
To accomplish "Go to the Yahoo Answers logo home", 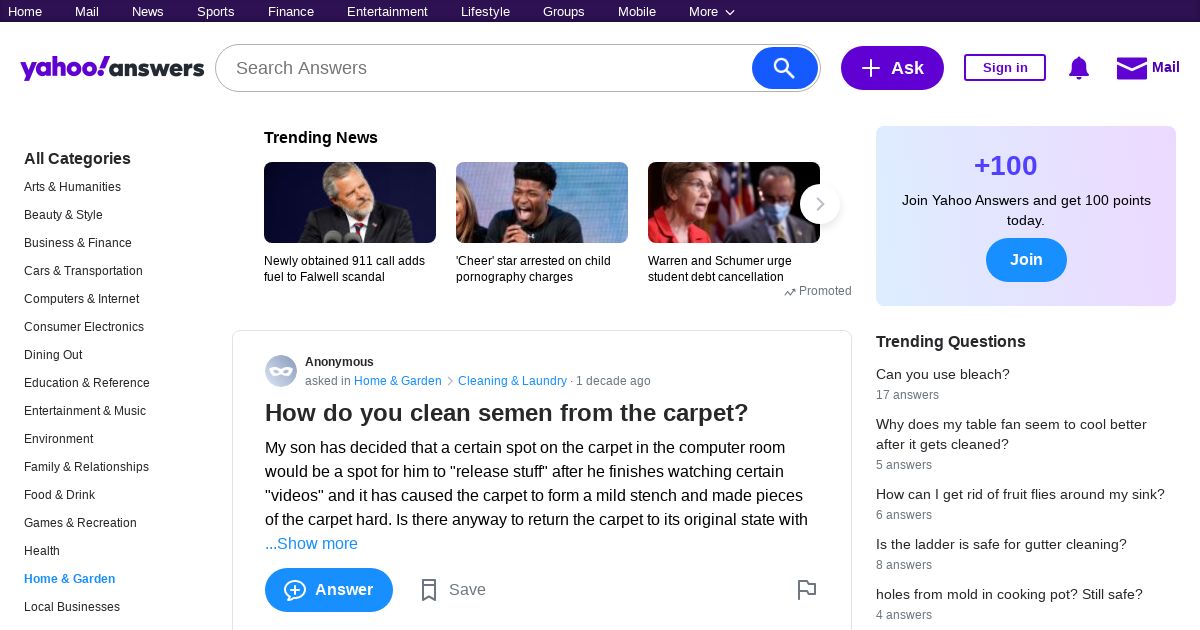I will pos(112,68).
